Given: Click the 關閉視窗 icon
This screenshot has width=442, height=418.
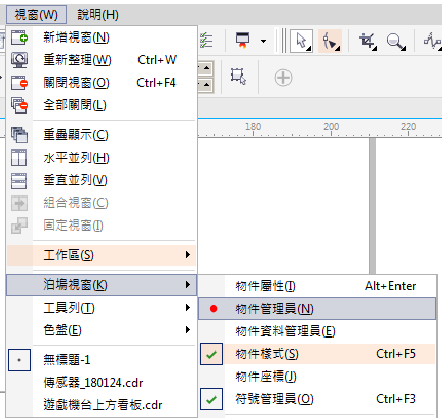Looking at the screenshot, I should (19, 83).
